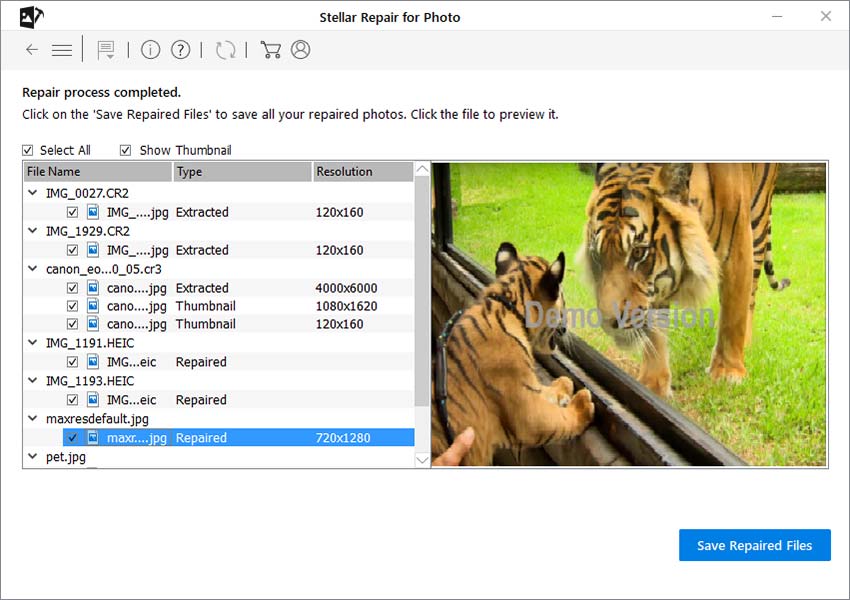Screen dimensions: 850x600
Task: Open the flag annotation icon on toolbar
Action: (106, 49)
